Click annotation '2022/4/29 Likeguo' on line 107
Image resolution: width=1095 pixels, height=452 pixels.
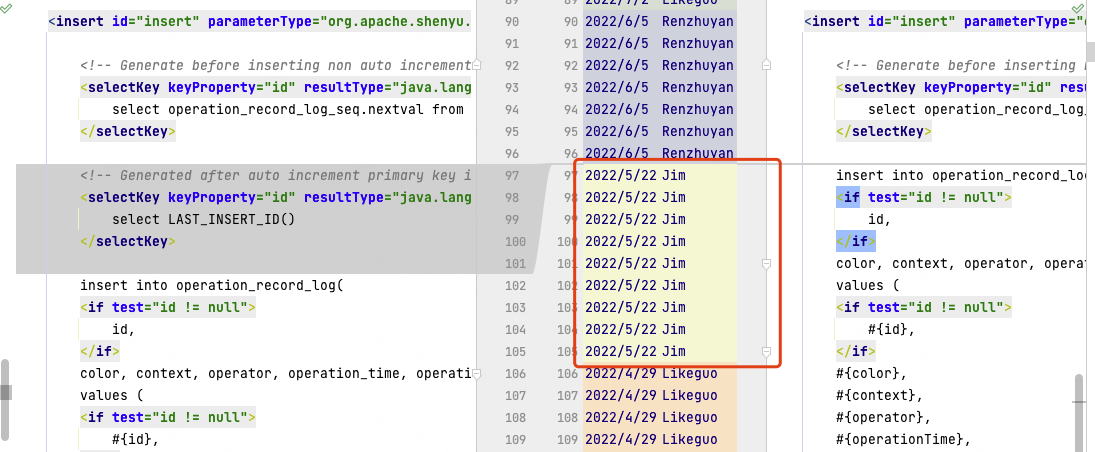[x=652, y=395]
